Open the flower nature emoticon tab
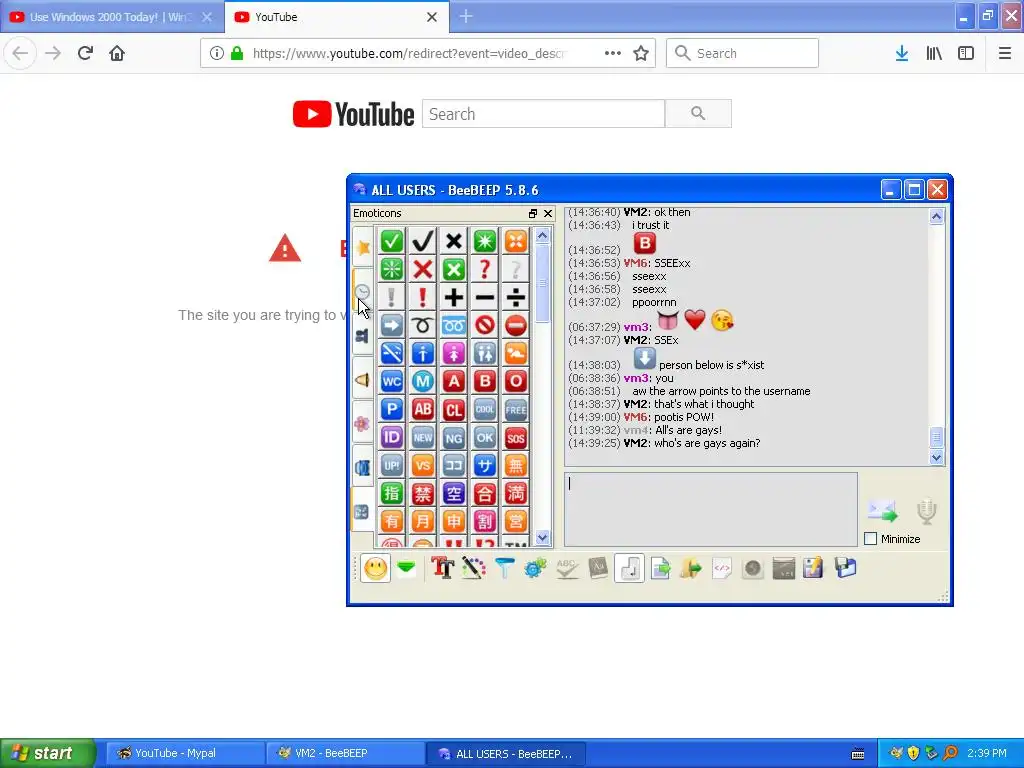The height and width of the screenshot is (768, 1024). tap(363, 424)
